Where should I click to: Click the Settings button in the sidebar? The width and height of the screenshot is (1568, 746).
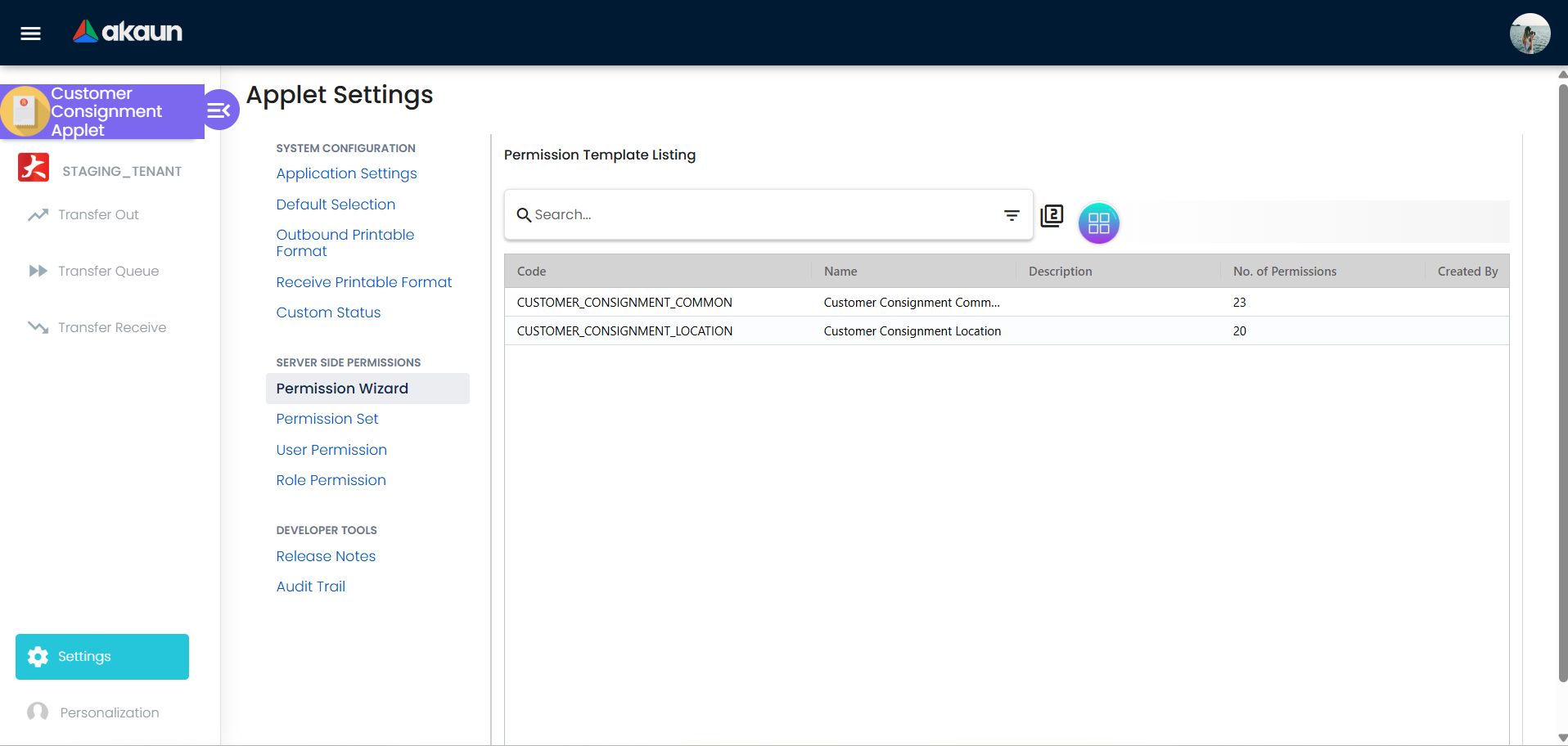pyautogui.click(x=101, y=656)
